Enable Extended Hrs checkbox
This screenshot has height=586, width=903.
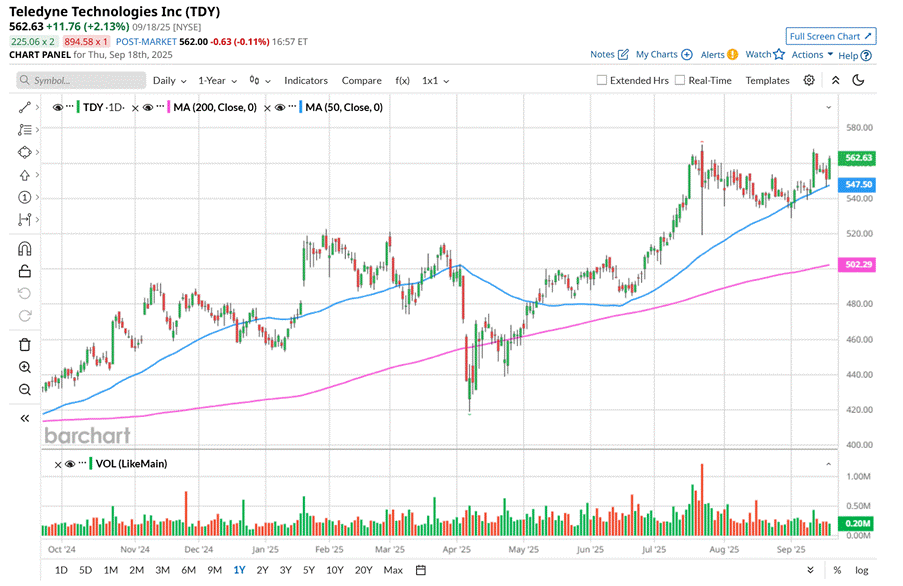click(x=602, y=80)
